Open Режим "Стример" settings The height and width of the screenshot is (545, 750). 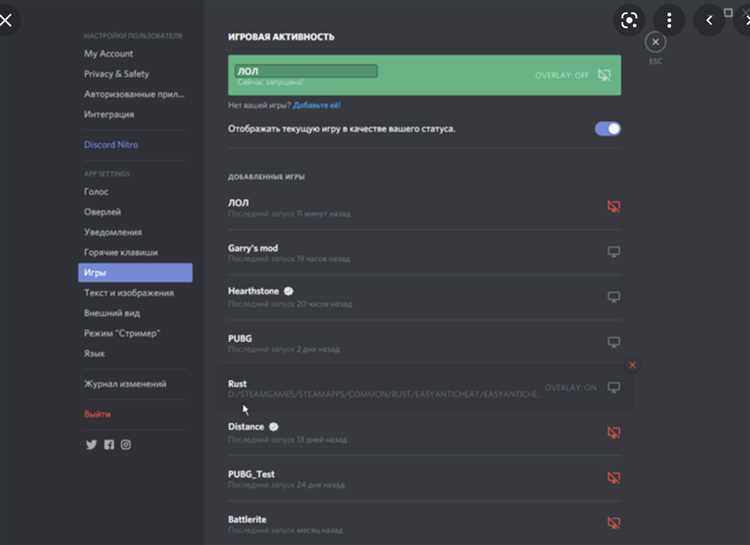point(122,333)
